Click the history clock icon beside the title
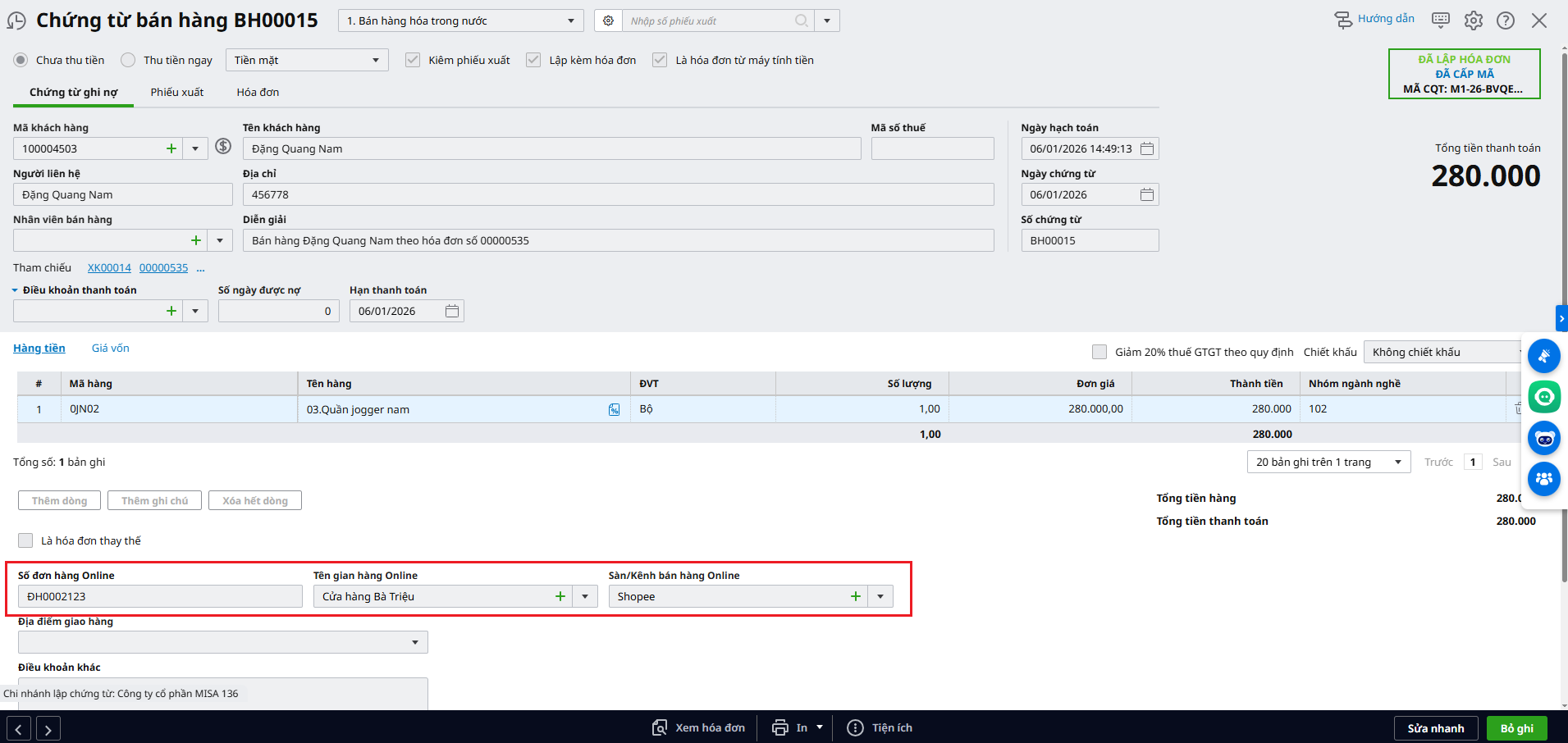 pyautogui.click(x=16, y=21)
